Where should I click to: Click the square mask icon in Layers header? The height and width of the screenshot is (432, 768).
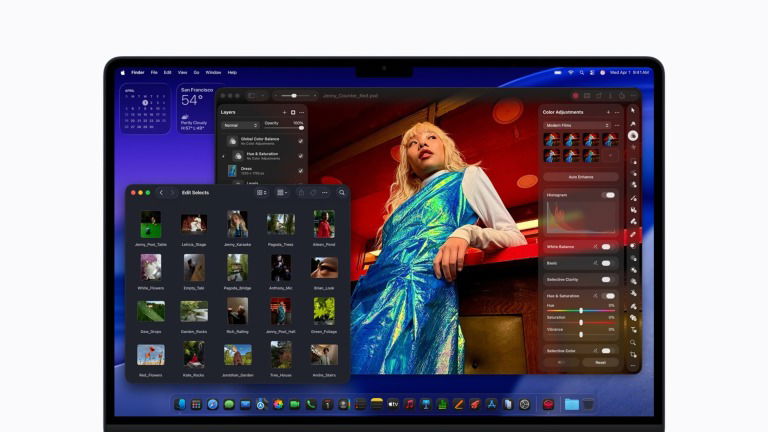tap(293, 112)
